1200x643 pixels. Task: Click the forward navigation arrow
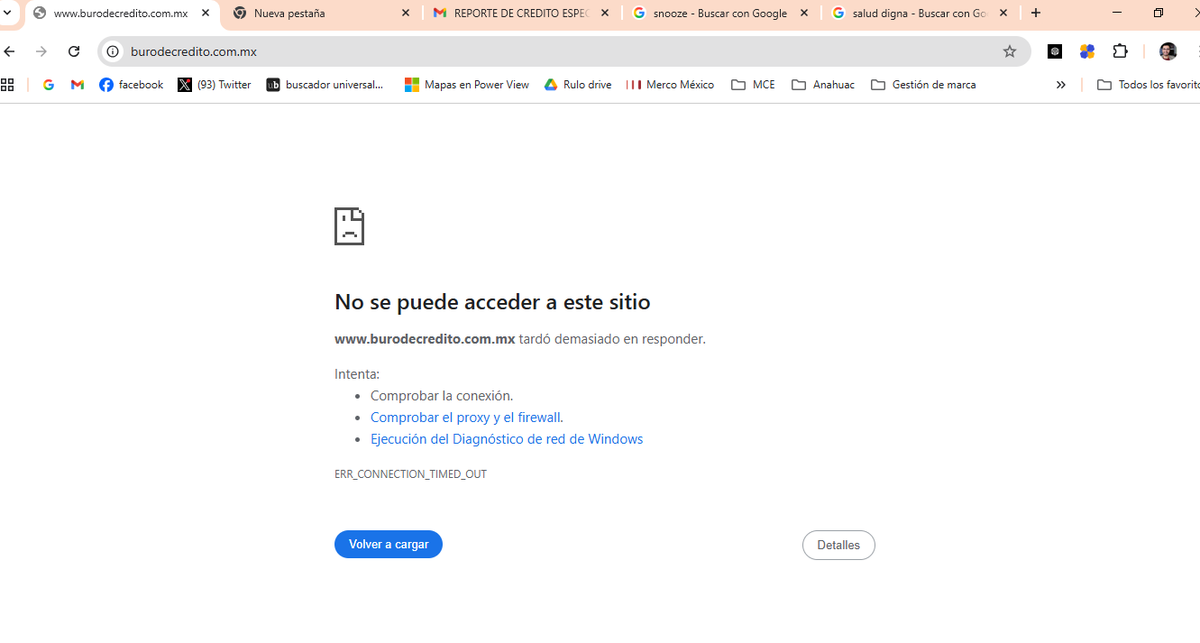pos(41,51)
